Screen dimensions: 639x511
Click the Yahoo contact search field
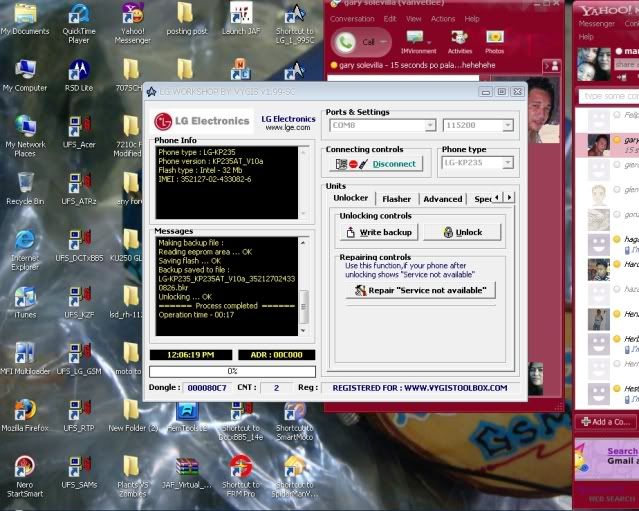(x=609, y=96)
